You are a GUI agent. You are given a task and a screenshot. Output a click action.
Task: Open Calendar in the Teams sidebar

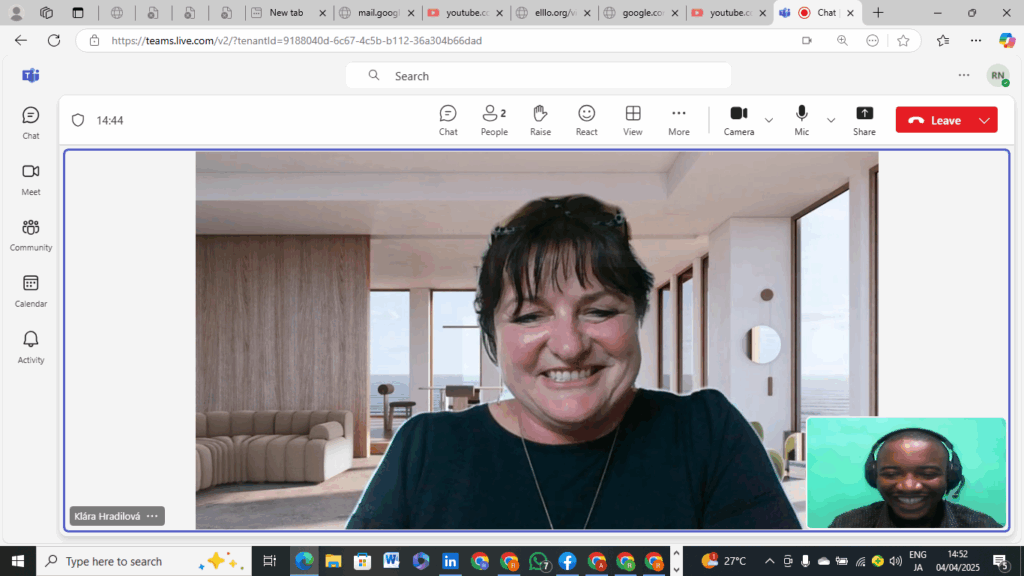click(x=31, y=290)
